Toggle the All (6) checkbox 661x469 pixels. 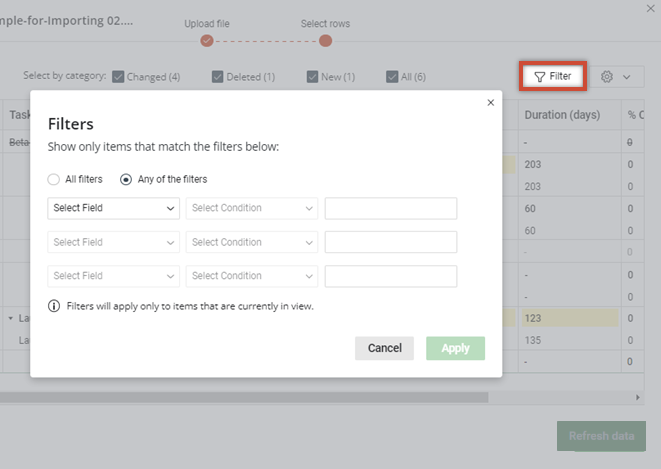(x=392, y=76)
